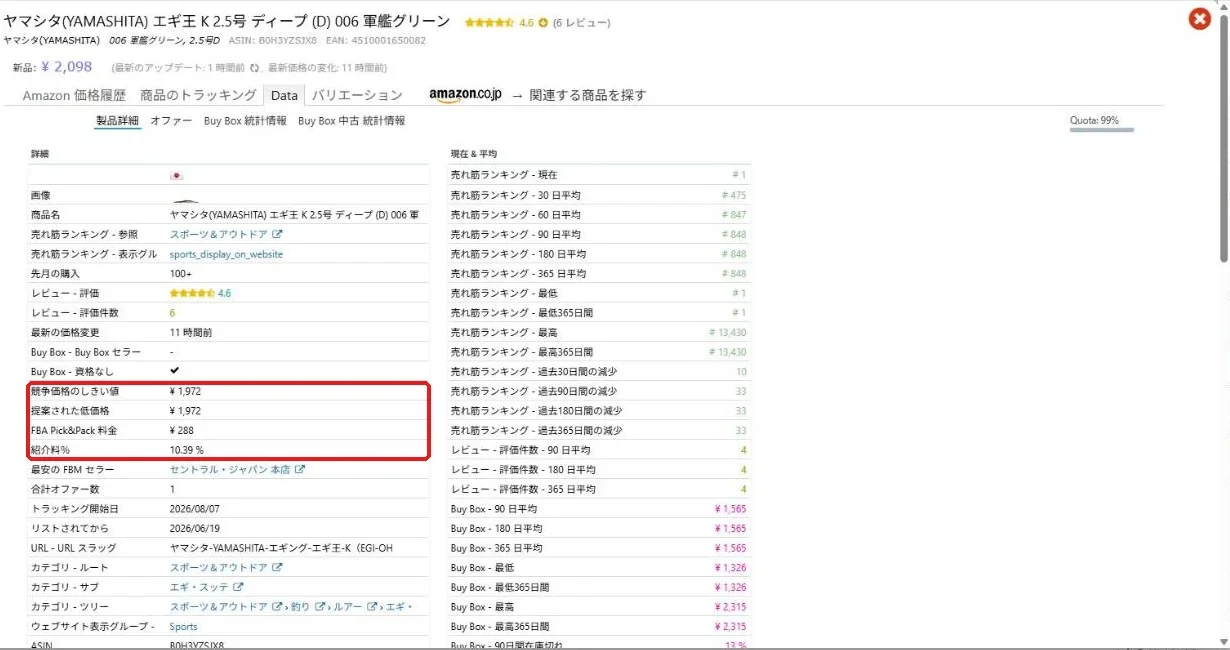Click the Quota: 99% label
This screenshot has width=1230, height=650.
click(1094, 120)
